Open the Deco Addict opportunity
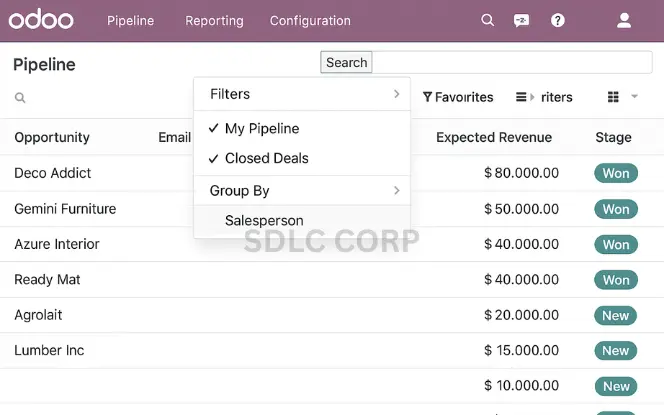The width and height of the screenshot is (664, 415). (x=53, y=173)
